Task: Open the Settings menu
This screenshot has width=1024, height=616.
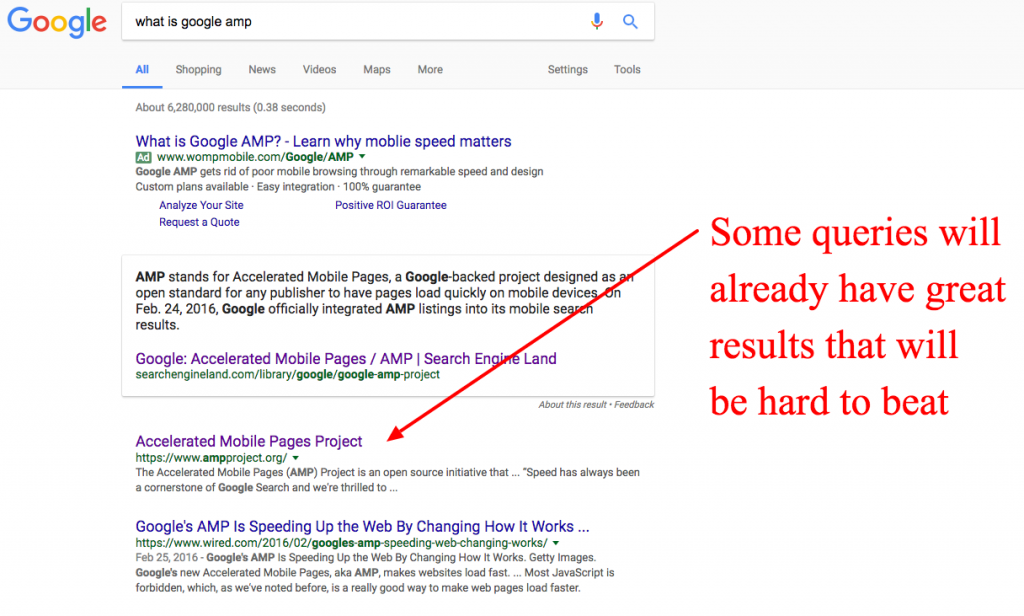Action: point(568,69)
